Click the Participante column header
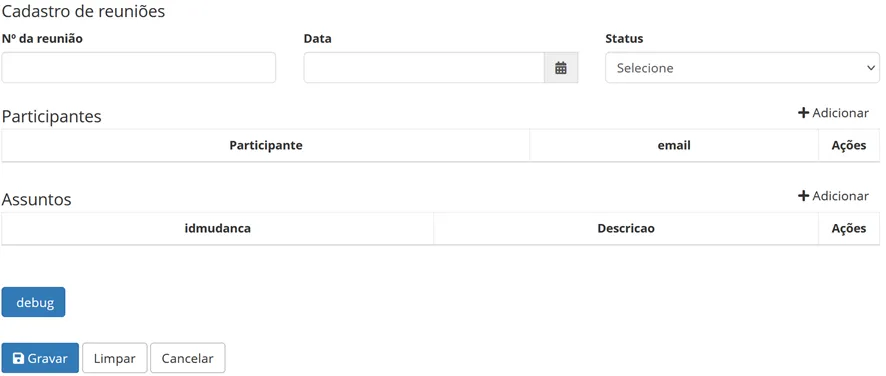Viewport: 886px width, 376px height. point(266,145)
